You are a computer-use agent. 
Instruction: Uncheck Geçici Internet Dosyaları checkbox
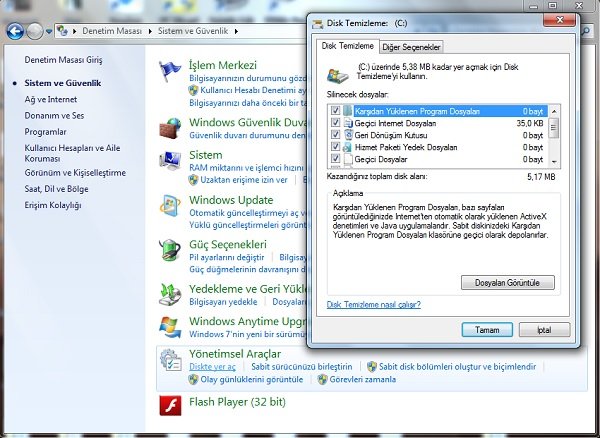pos(336,123)
